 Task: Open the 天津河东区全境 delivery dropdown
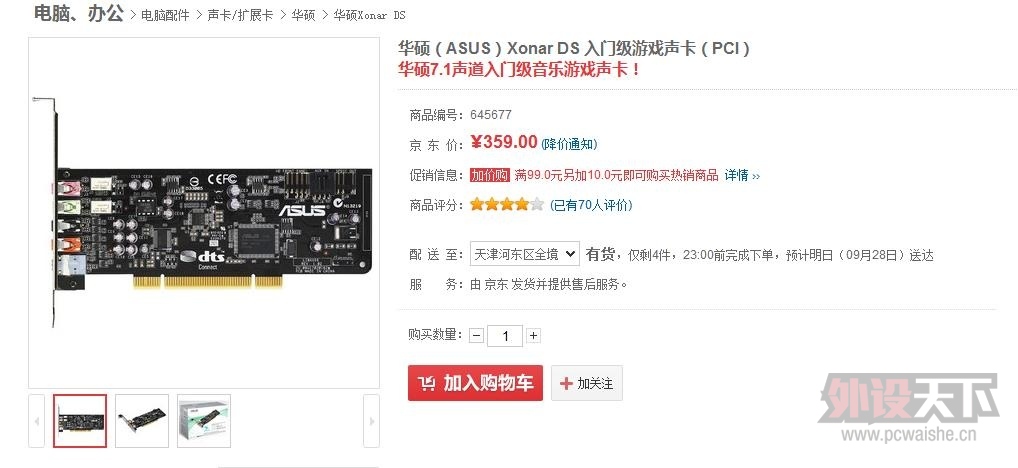(x=525, y=254)
